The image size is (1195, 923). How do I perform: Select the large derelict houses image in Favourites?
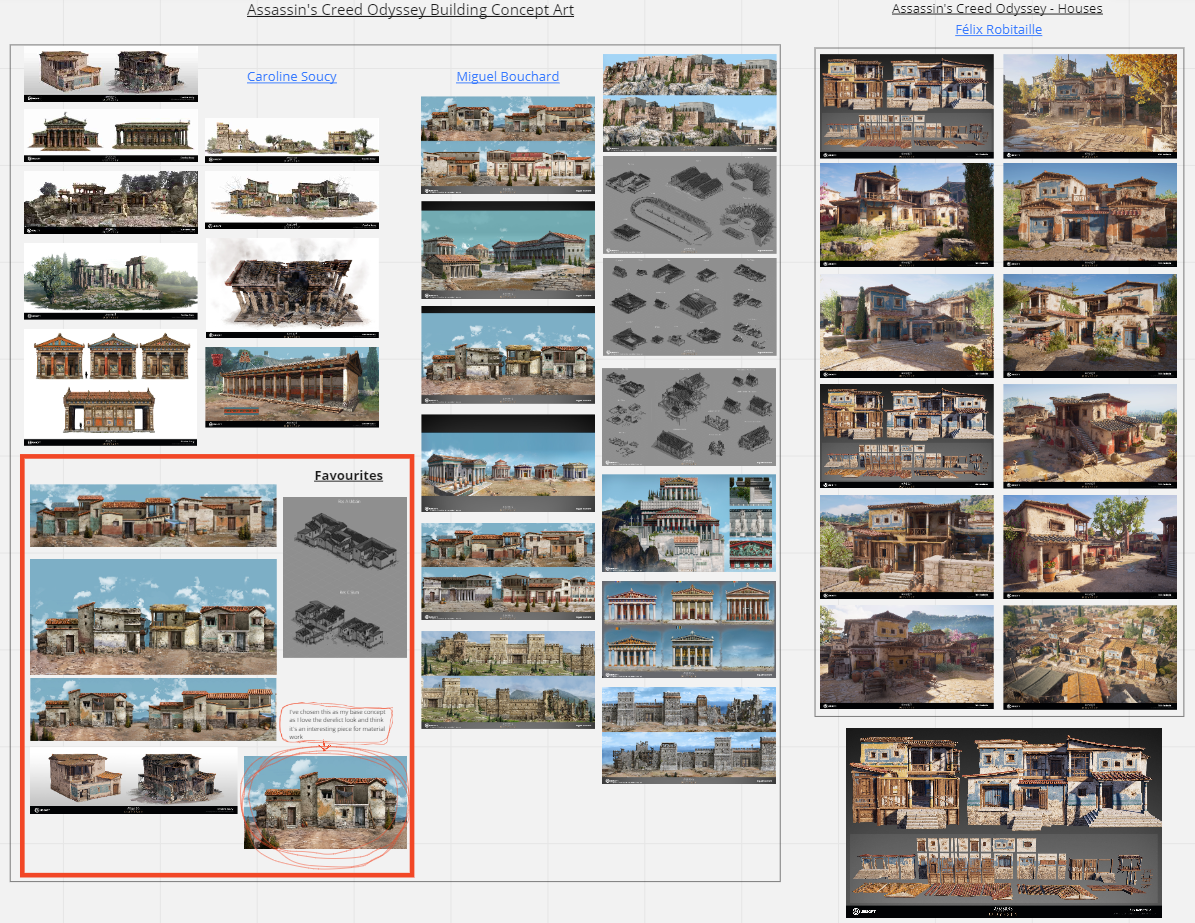tap(153, 617)
